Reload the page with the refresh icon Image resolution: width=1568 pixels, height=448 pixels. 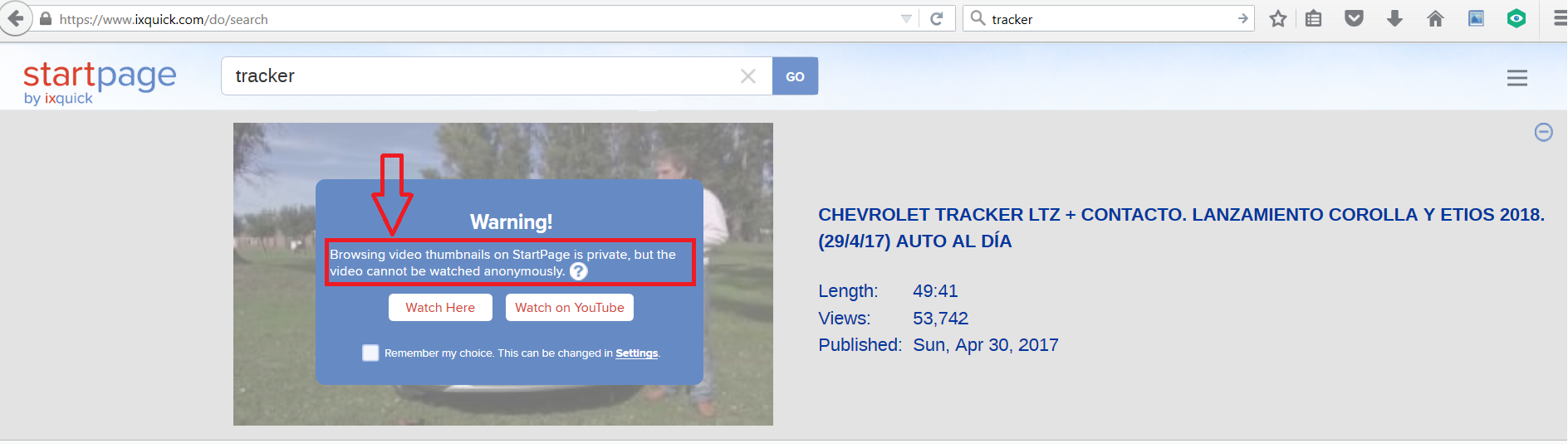(x=937, y=19)
